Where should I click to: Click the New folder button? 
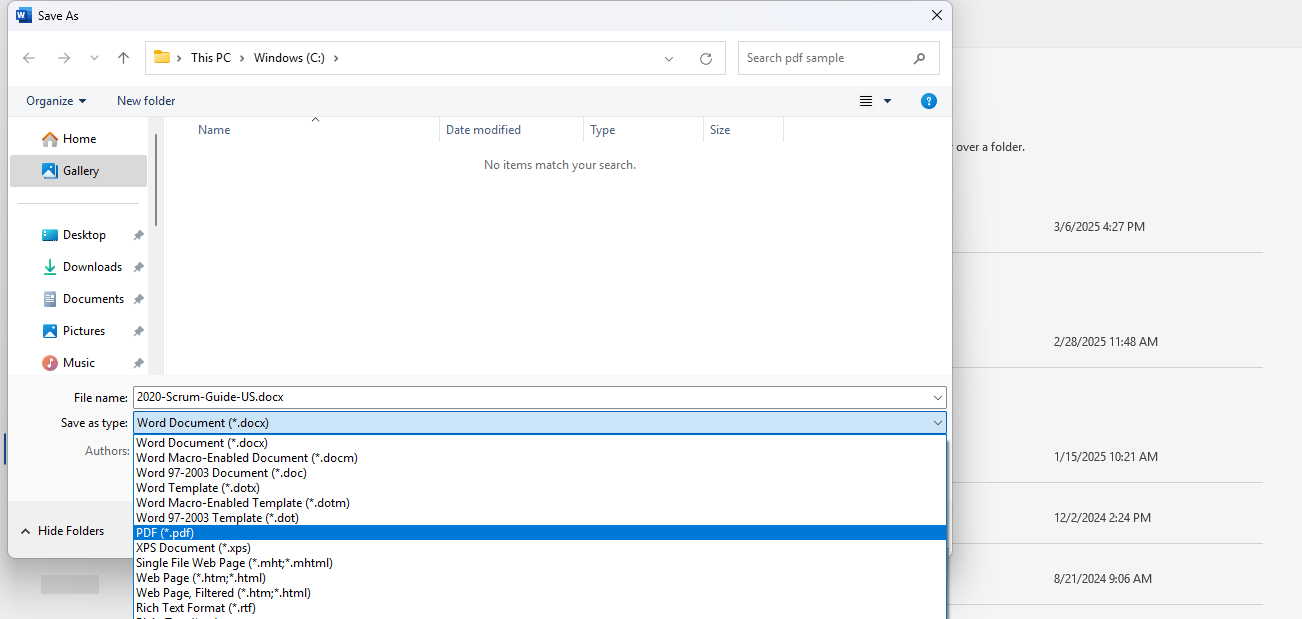point(145,100)
